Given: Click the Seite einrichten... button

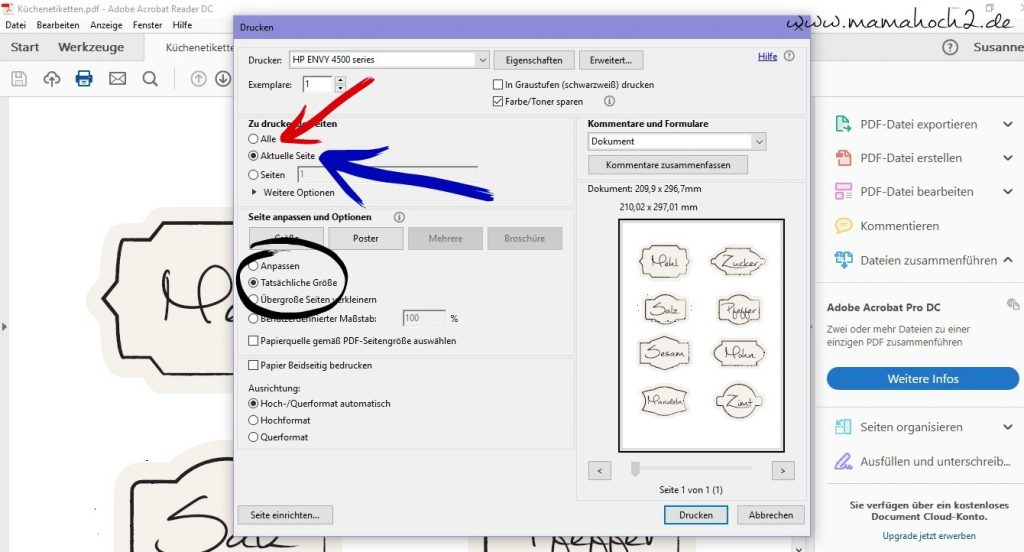Looking at the screenshot, I should click(285, 515).
